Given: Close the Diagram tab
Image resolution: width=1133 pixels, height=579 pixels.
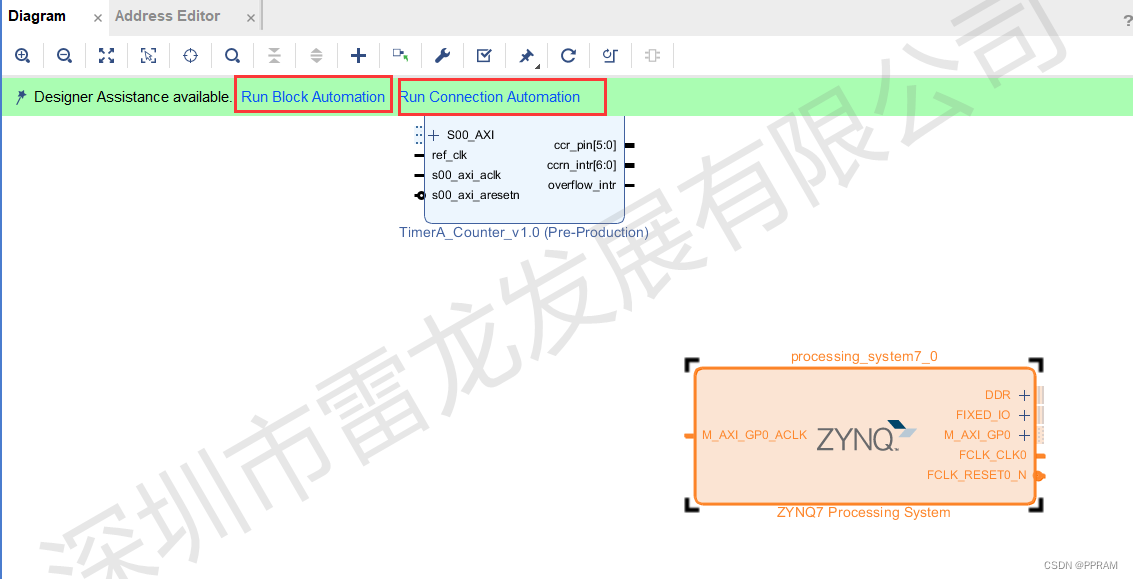Looking at the screenshot, I should 98,18.
